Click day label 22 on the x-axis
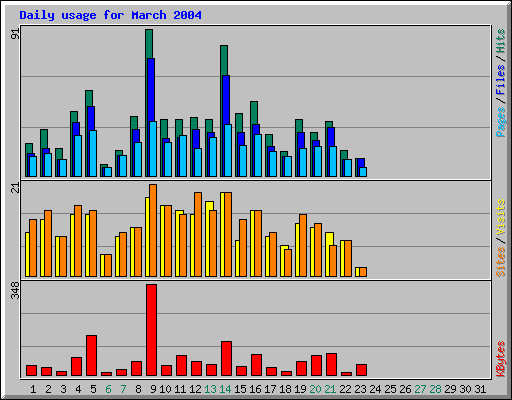 [x=345, y=389]
